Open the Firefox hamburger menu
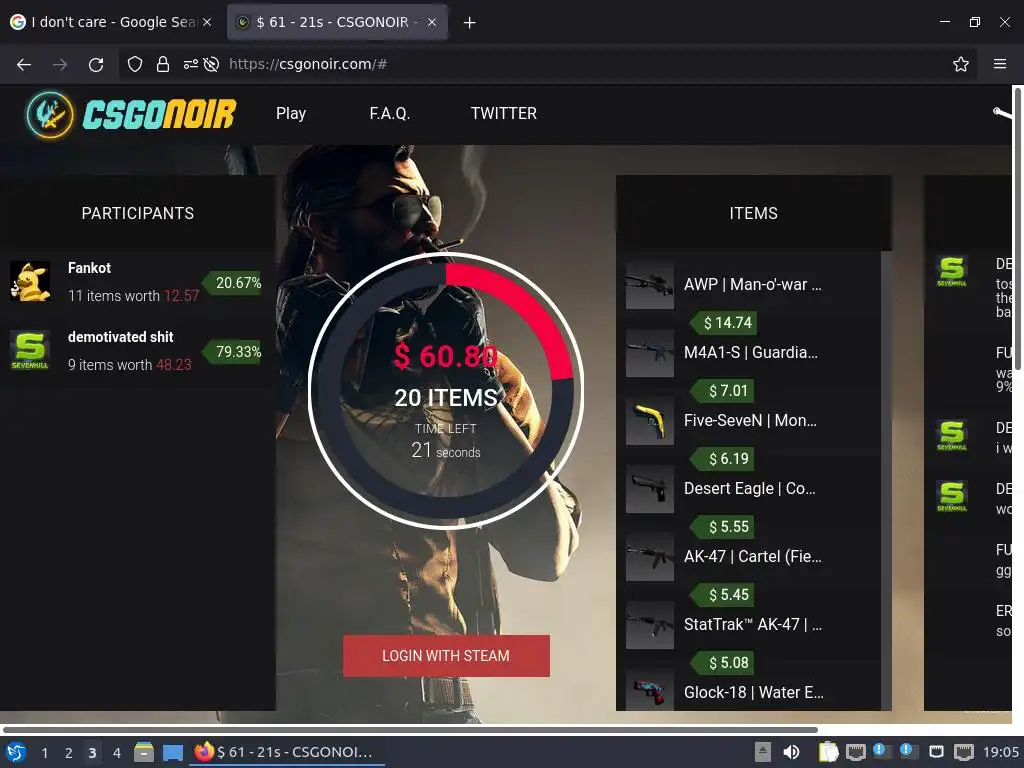Screen dimensions: 1024x768 click(x=1000, y=64)
